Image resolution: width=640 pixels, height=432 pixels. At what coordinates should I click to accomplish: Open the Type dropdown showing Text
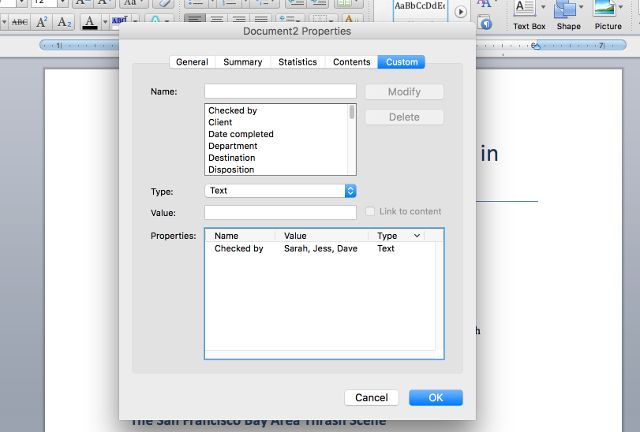click(x=280, y=191)
